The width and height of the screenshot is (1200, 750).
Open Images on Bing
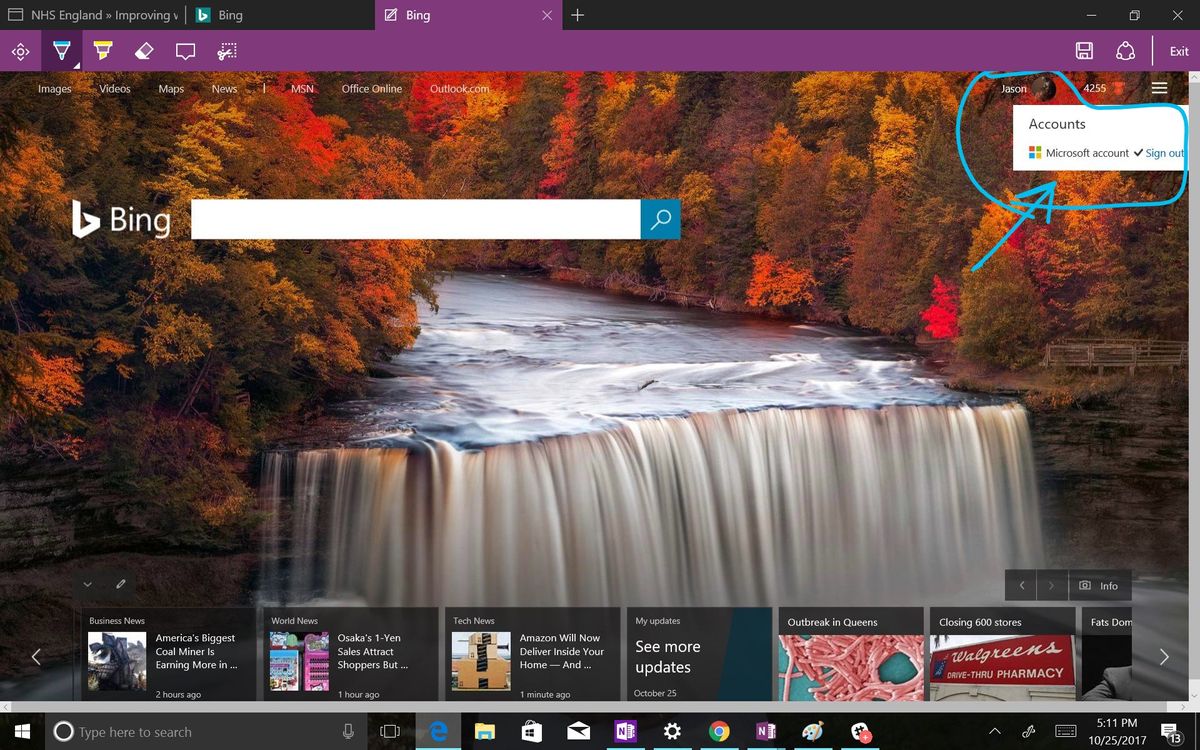[55, 89]
